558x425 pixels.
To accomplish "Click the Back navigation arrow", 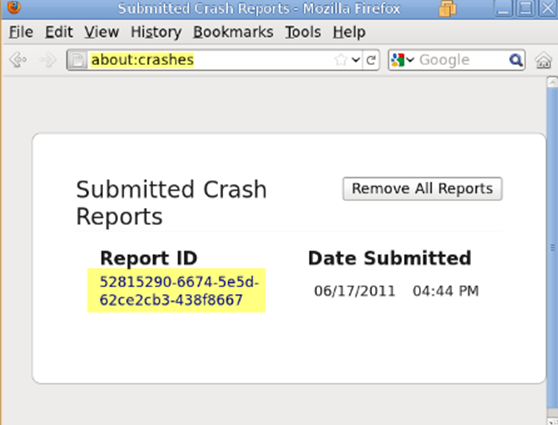I will point(18,59).
